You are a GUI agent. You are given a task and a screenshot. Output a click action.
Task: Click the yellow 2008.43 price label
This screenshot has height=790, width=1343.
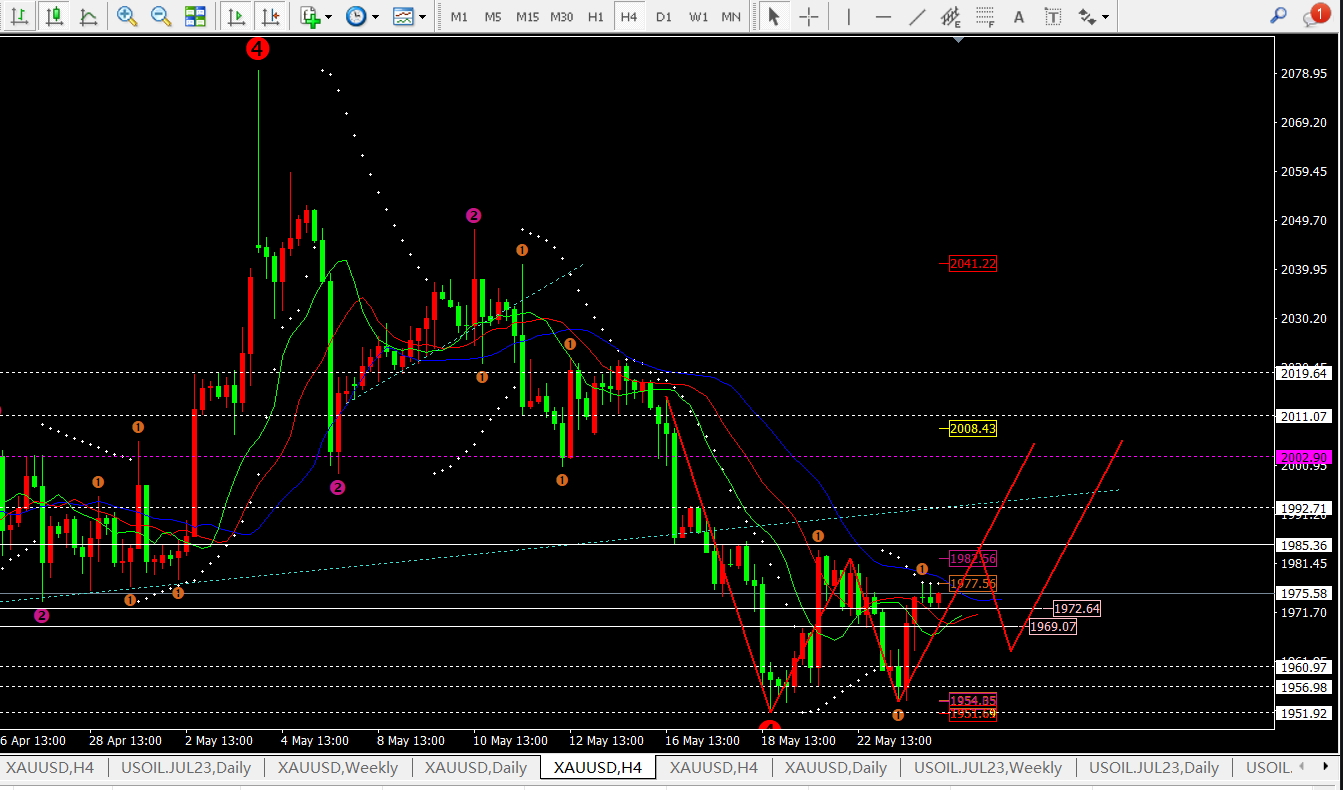point(974,428)
